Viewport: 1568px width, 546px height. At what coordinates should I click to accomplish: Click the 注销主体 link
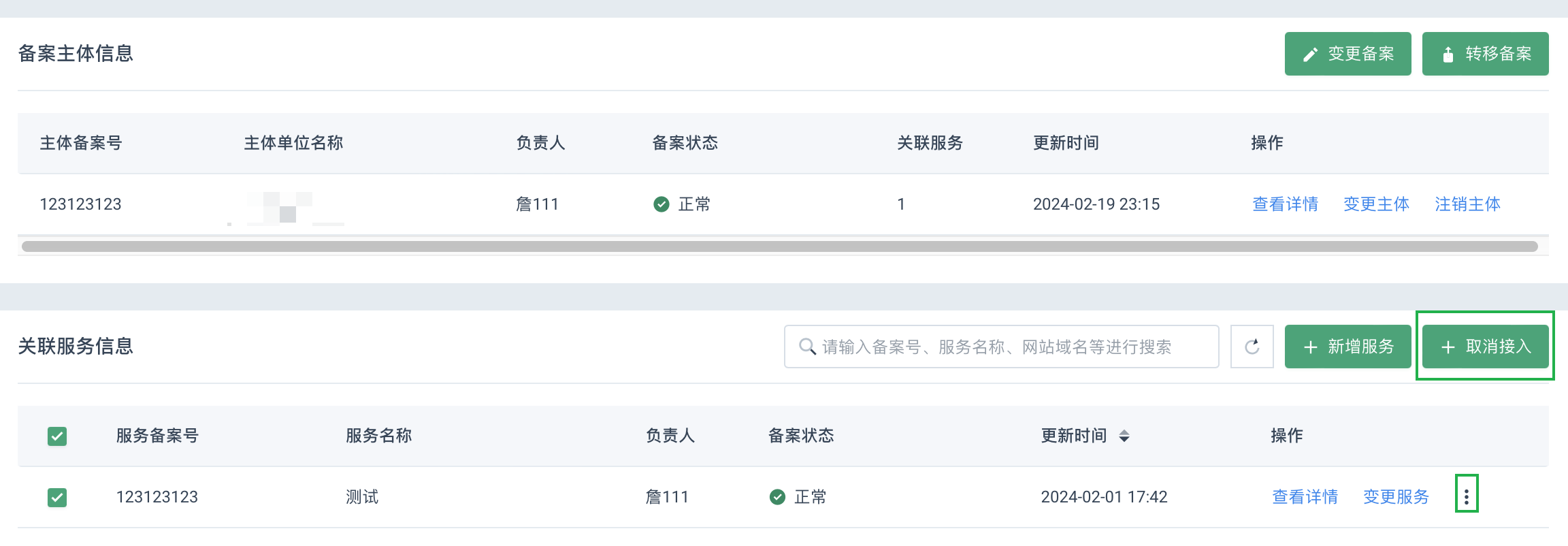click(x=1467, y=204)
